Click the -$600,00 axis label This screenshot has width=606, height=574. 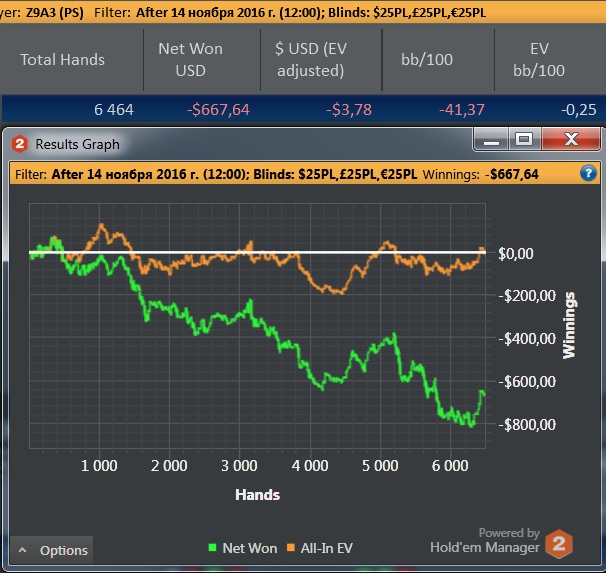[527, 382]
